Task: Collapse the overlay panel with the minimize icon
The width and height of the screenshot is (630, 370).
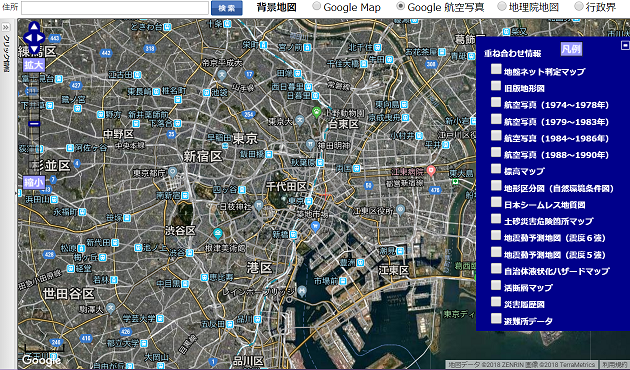Action: tap(625, 45)
